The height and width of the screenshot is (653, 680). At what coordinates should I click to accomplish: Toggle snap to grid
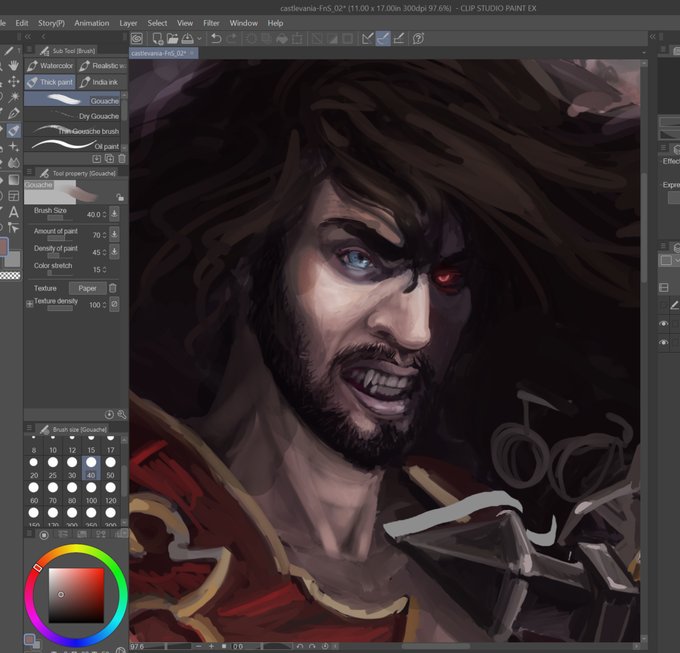point(399,39)
